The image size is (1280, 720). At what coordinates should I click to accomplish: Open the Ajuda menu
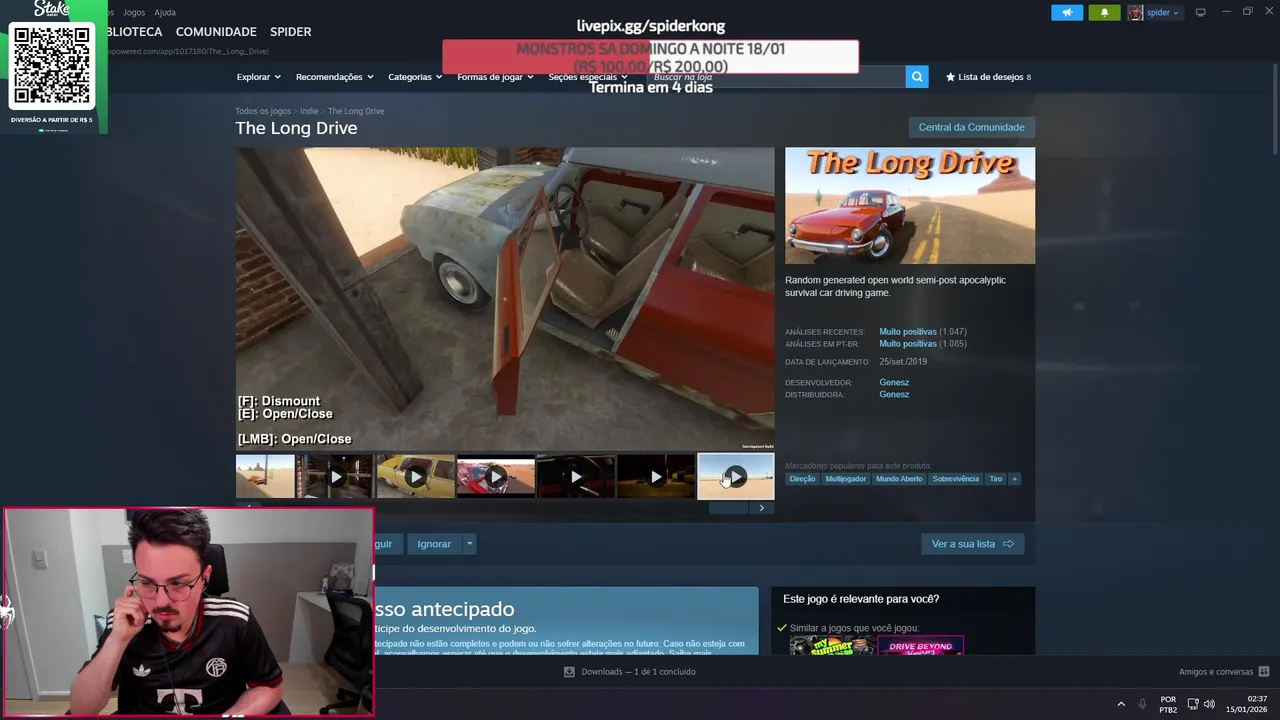pyautogui.click(x=165, y=12)
